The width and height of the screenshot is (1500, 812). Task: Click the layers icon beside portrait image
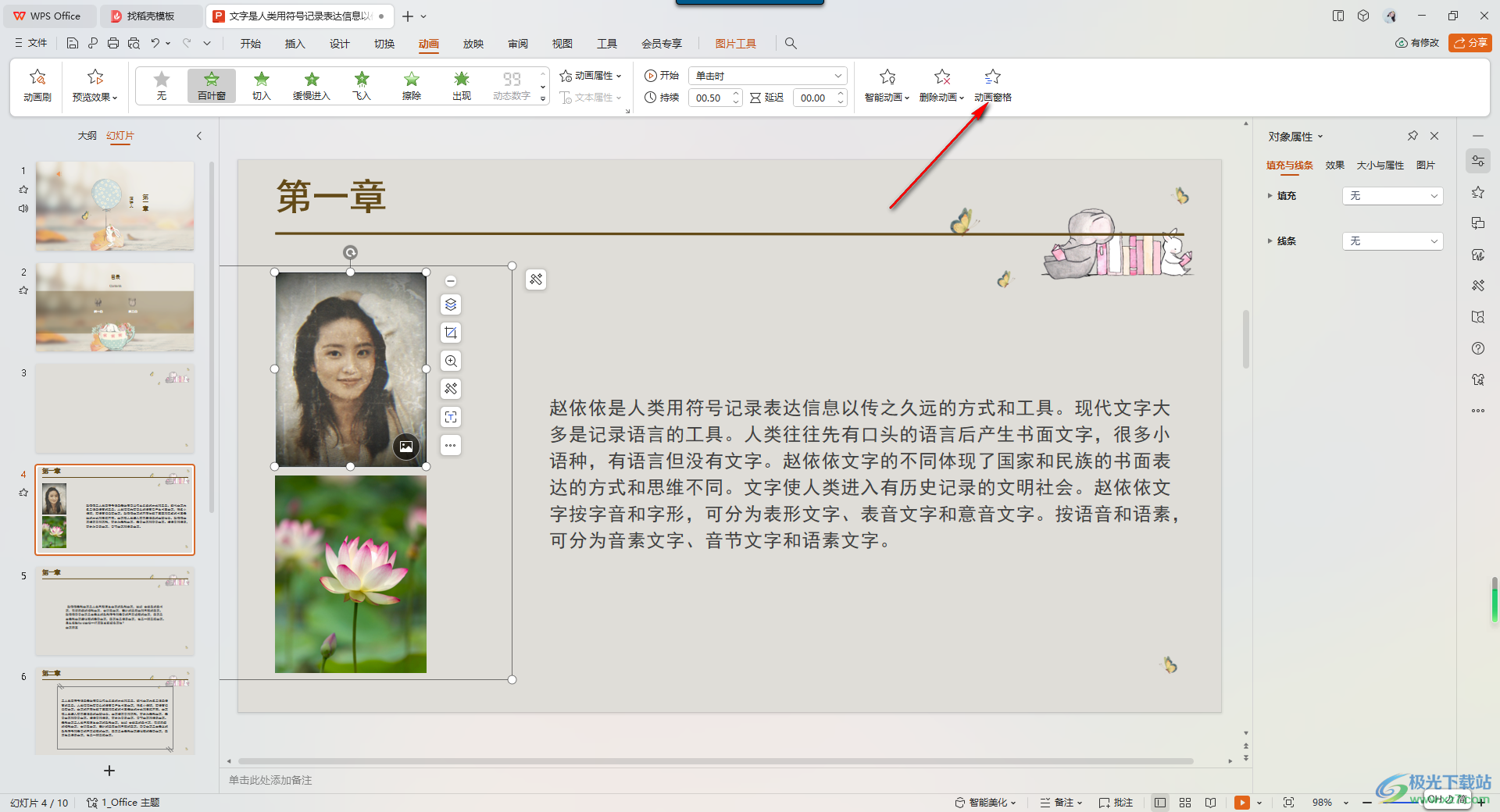point(451,304)
